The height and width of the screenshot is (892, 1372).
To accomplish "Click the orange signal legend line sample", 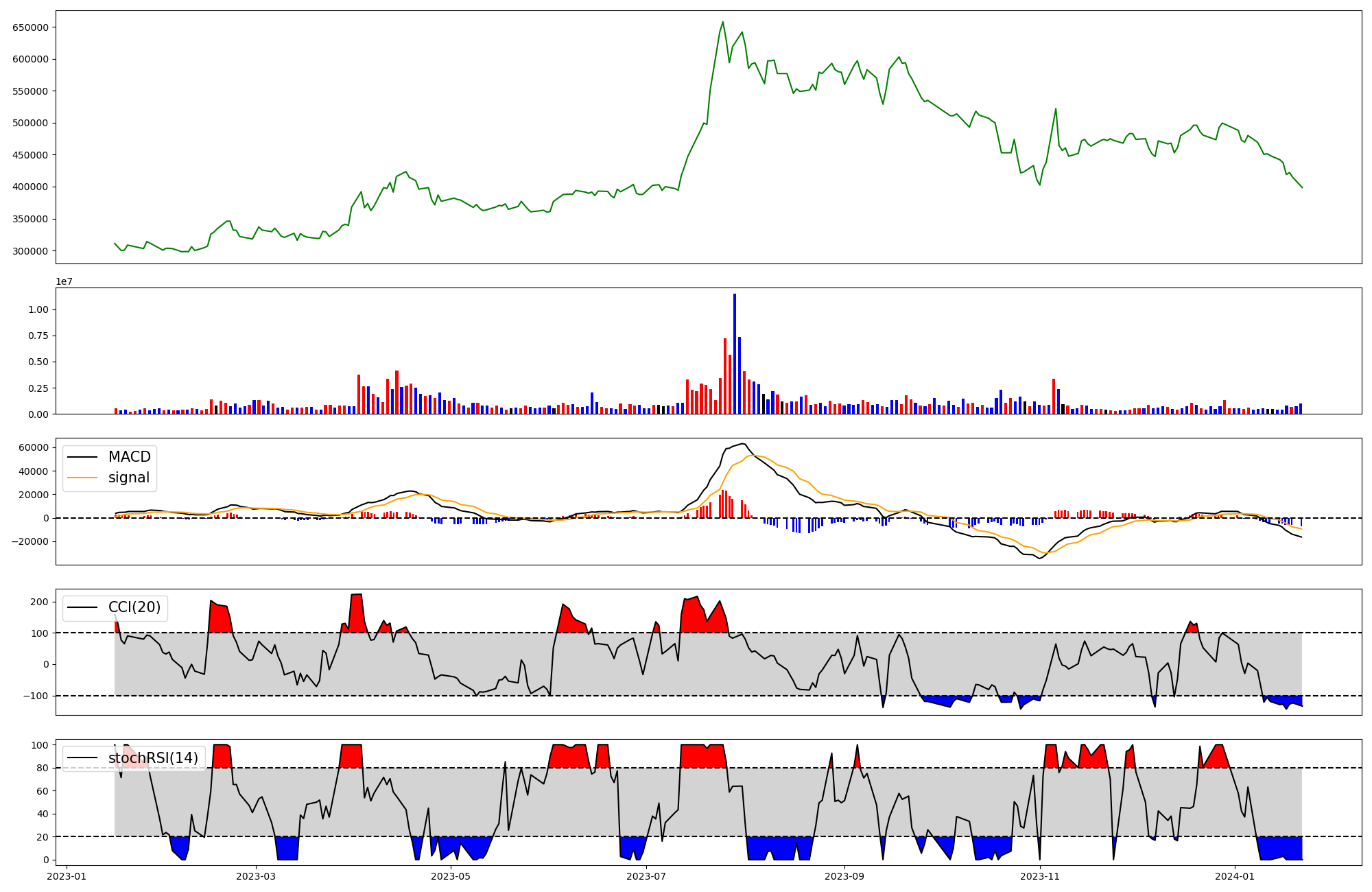I will click(x=82, y=478).
